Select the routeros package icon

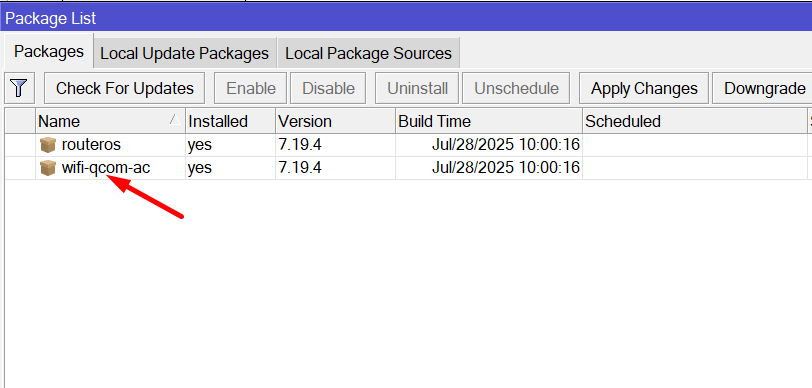pyautogui.click(x=48, y=145)
